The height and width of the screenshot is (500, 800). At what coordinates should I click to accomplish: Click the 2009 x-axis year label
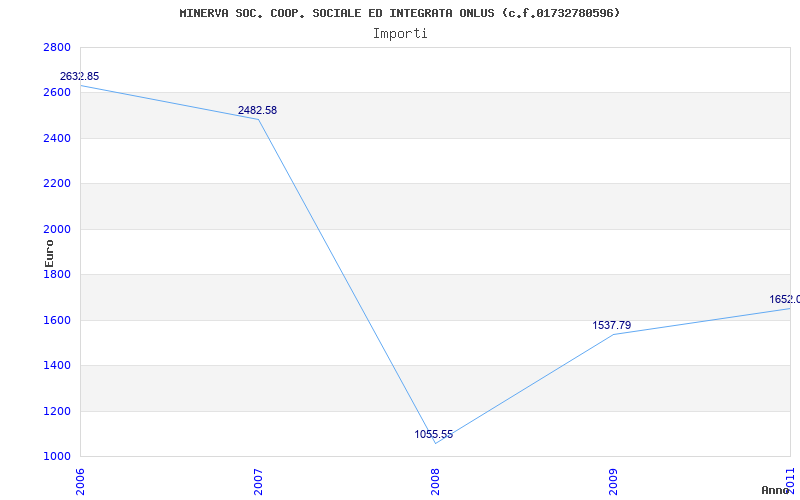click(613, 482)
